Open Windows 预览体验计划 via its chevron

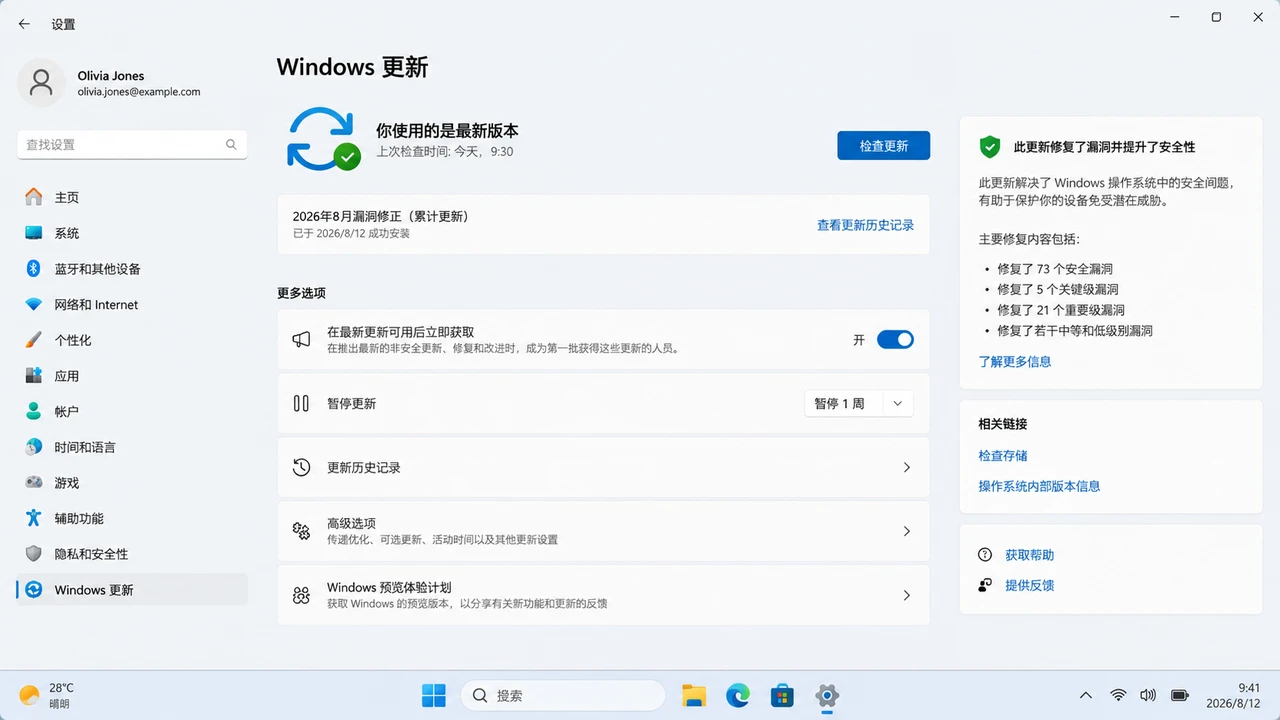click(x=907, y=595)
